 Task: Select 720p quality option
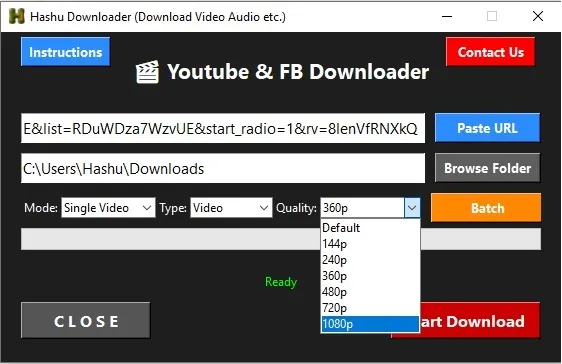click(370, 308)
